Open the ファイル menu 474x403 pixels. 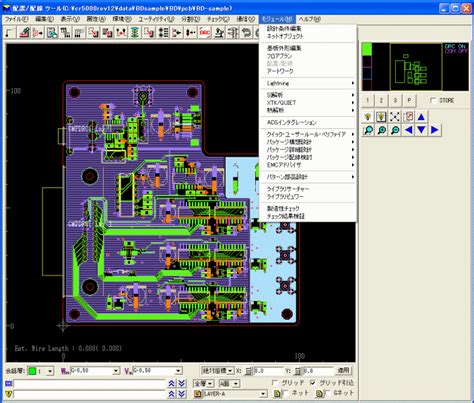16,19
